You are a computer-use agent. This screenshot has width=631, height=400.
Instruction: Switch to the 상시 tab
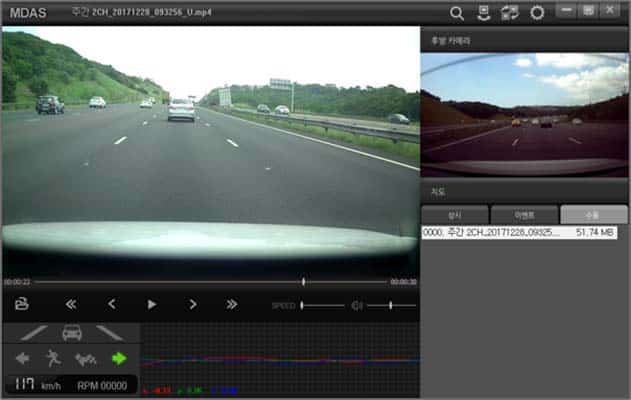[x=454, y=214]
